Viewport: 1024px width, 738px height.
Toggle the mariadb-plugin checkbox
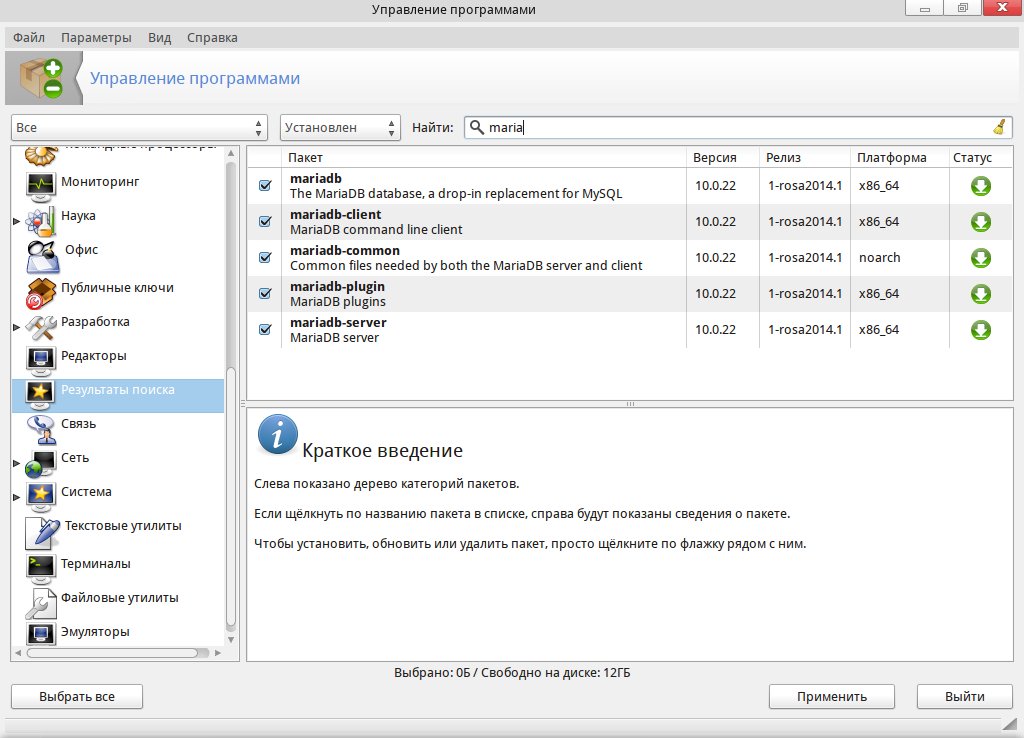pos(265,294)
